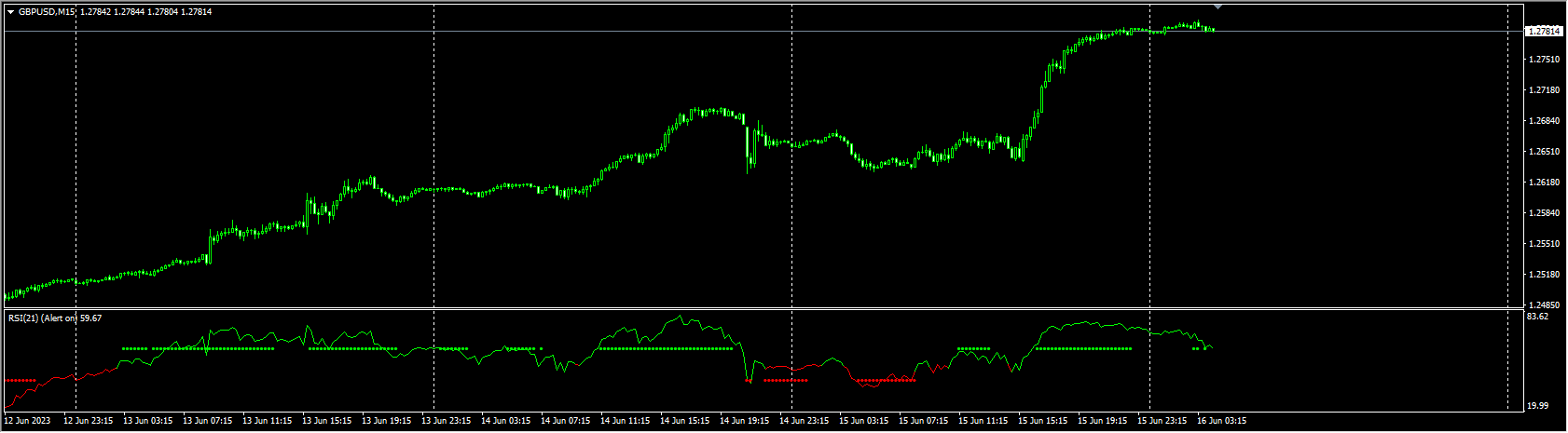Click the 15 Jun 11:15 time label
This screenshot has width=1568, height=433.
[x=983, y=421]
